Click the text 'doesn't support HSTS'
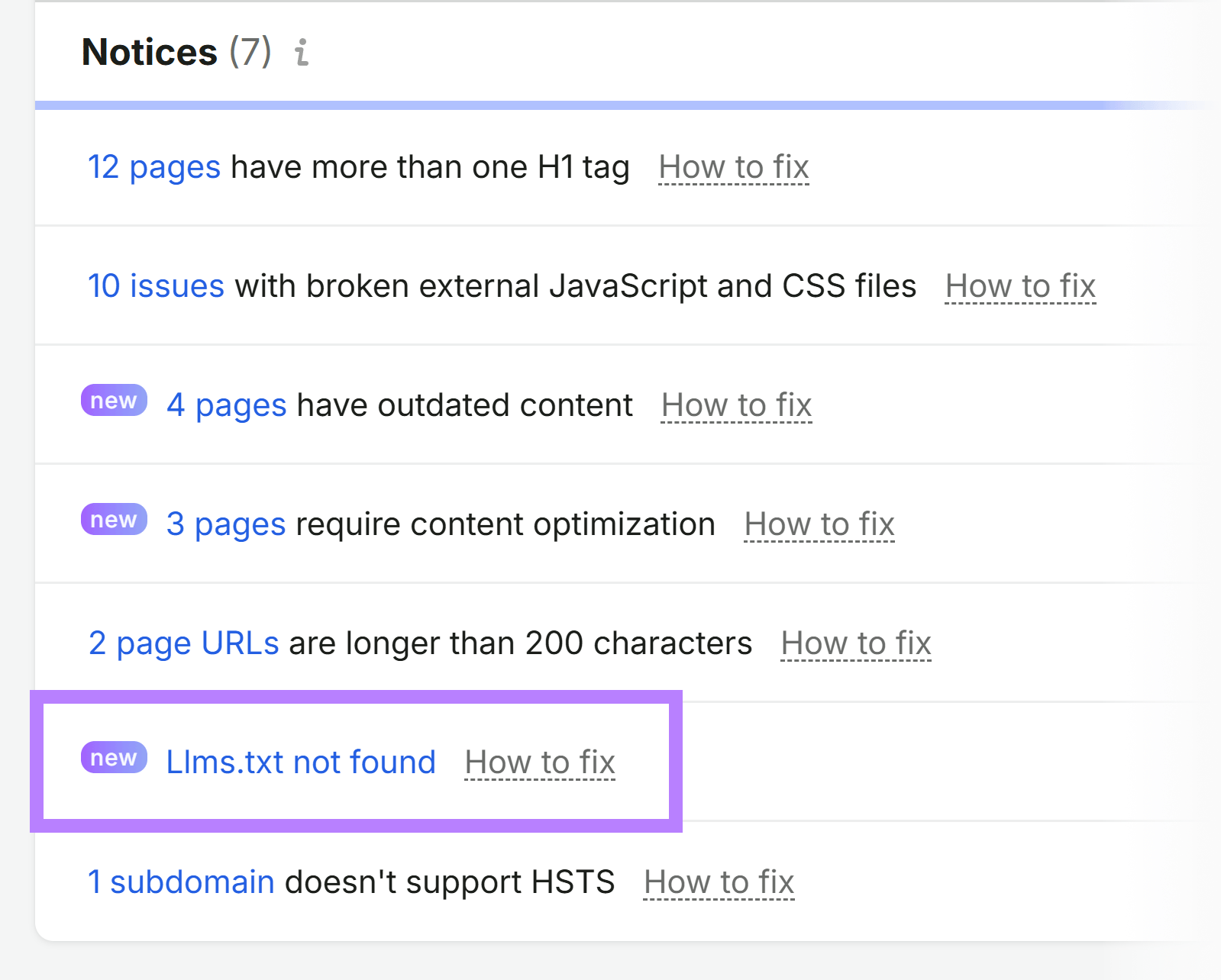This screenshot has height=980, width=1221. (450, 882)
